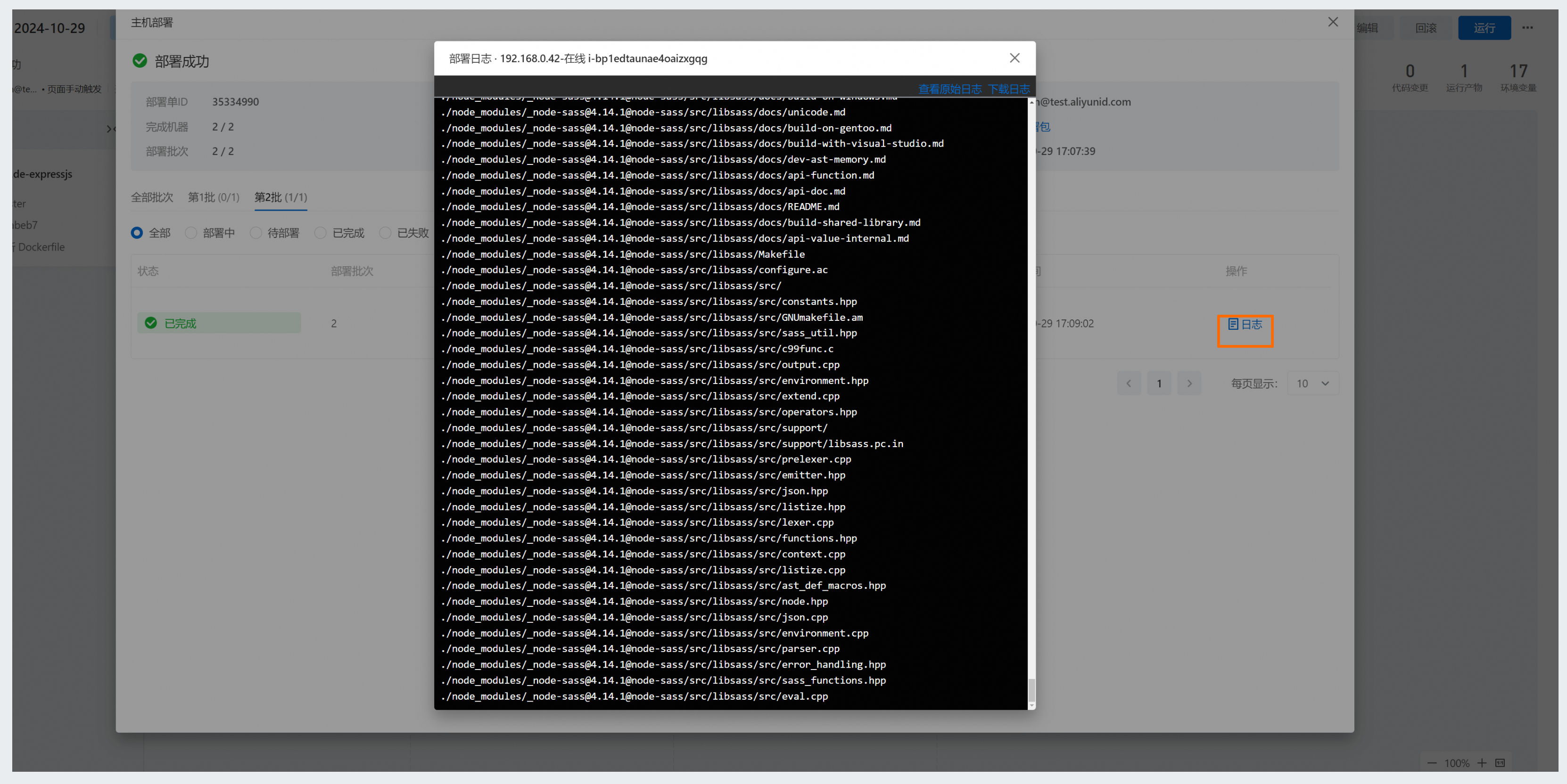Click log line libsass/Makefile
The height and width of the screenshot is (784, 1567).
click(x=623, y=254)
